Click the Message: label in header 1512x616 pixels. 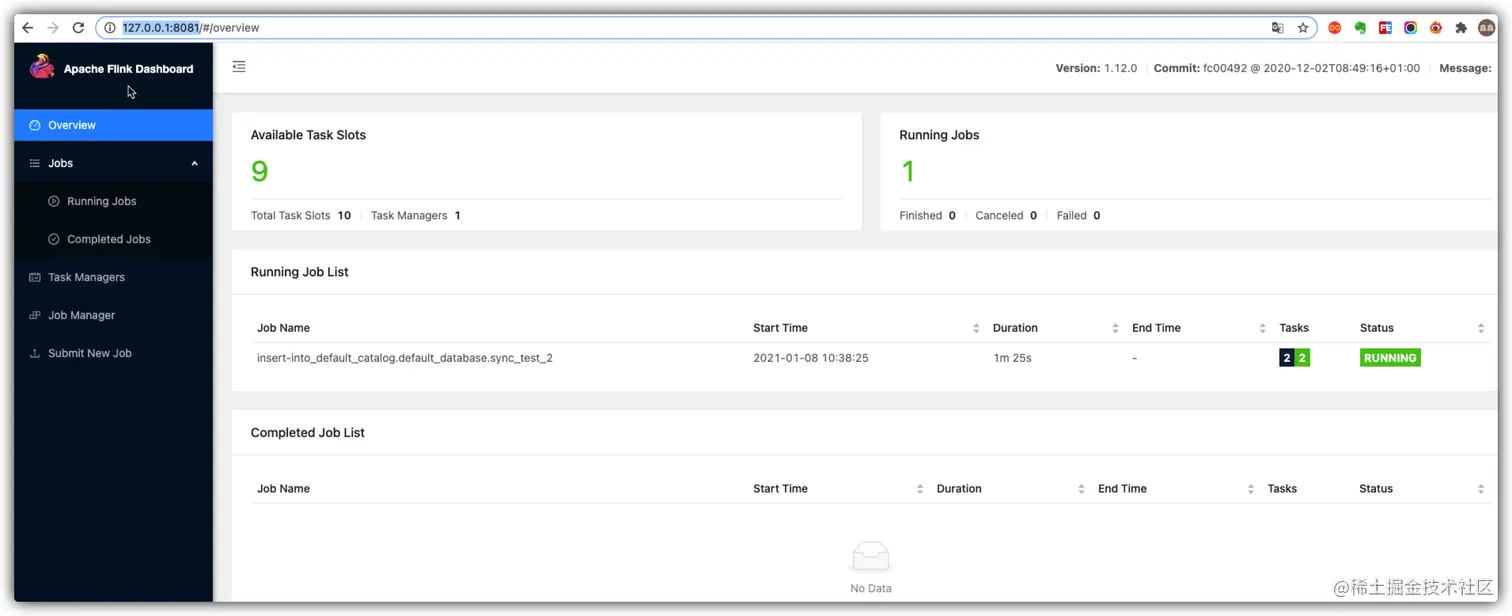[1466, 69]
